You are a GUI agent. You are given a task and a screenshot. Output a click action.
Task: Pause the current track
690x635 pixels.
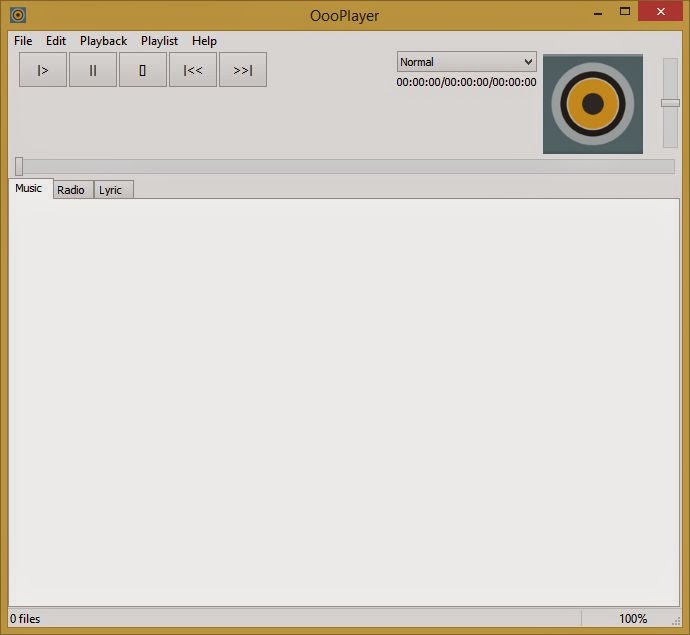(x=92, y=70)
